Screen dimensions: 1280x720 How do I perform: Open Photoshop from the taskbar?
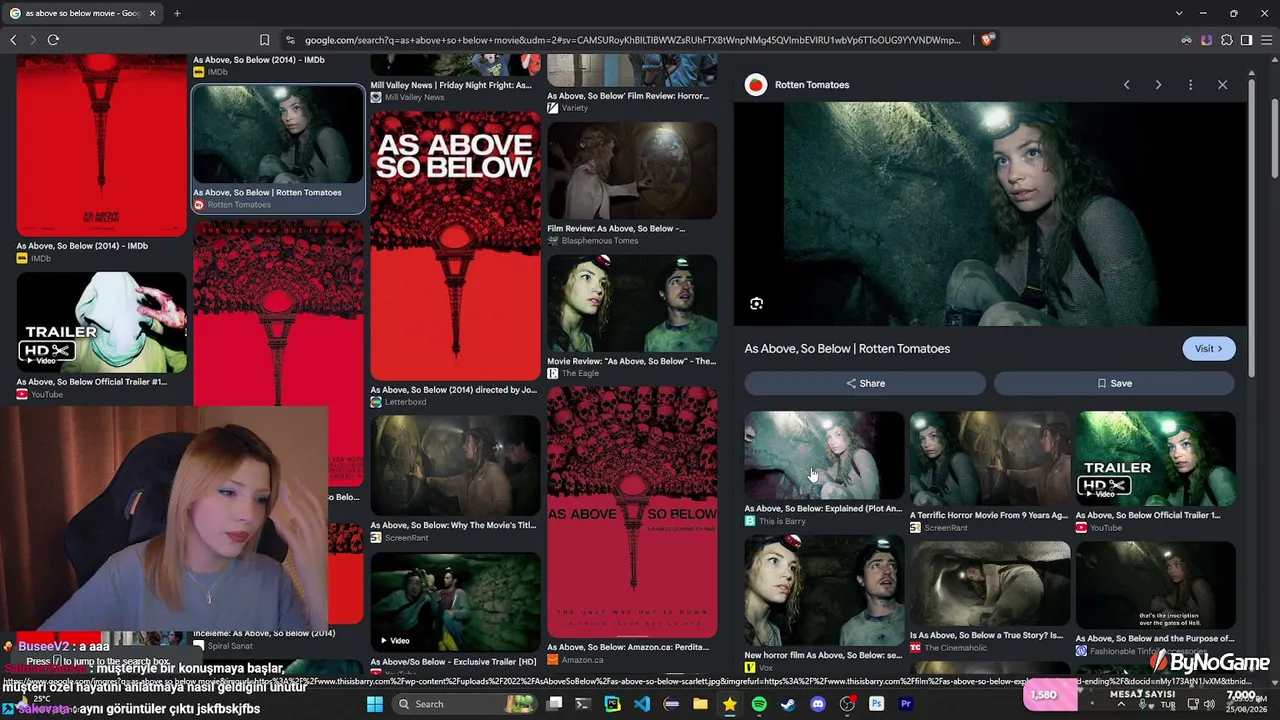click(x=877, y=704)
